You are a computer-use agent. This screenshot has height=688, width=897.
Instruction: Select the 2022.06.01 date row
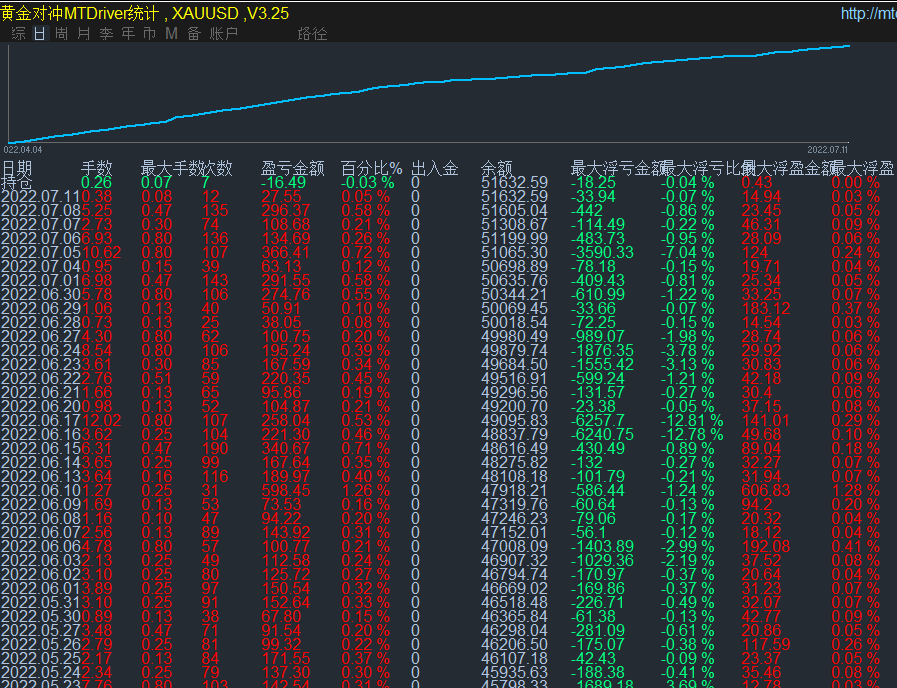(41, 589)
